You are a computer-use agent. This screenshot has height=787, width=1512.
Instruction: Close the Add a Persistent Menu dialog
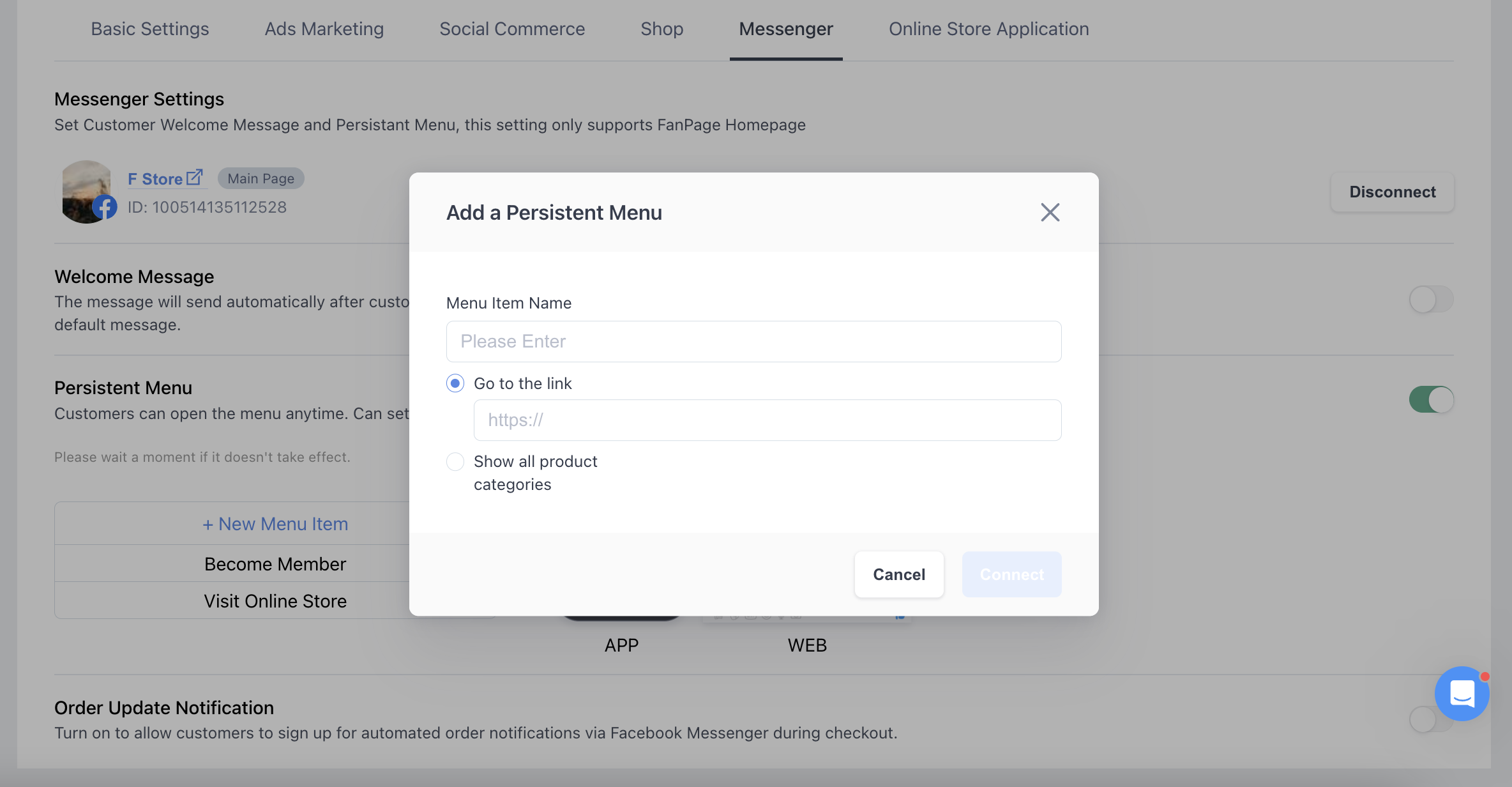tap(1050, 212)
